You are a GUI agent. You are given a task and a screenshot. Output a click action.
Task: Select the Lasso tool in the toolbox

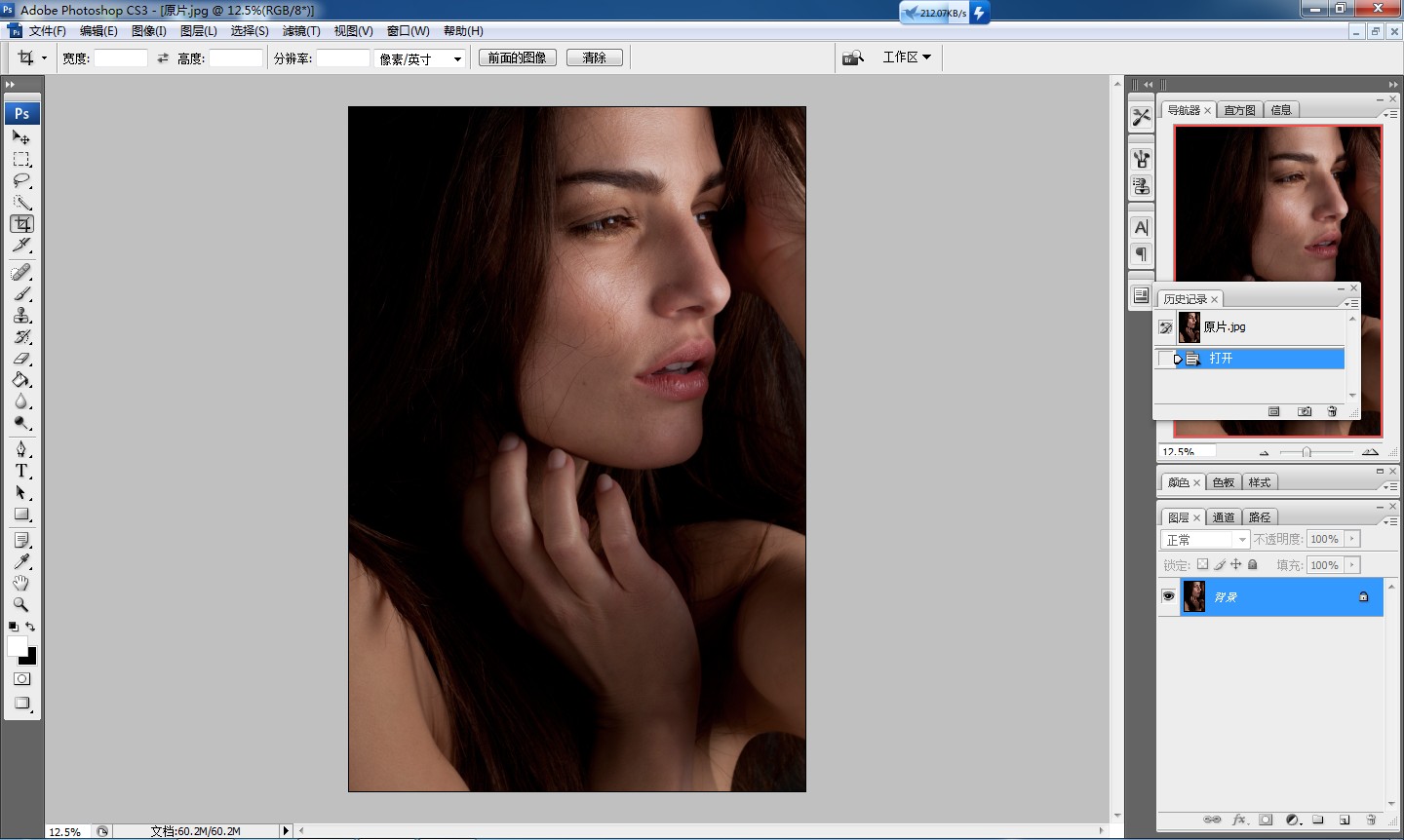pyautogui.click(x=21, y=181)
